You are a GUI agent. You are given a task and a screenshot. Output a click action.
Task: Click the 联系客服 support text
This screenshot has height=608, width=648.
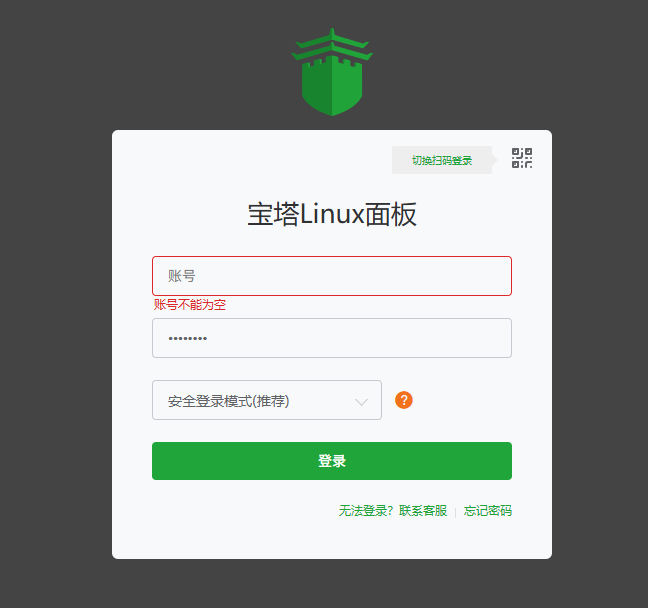pyautogui.click(x=423, y=511)
